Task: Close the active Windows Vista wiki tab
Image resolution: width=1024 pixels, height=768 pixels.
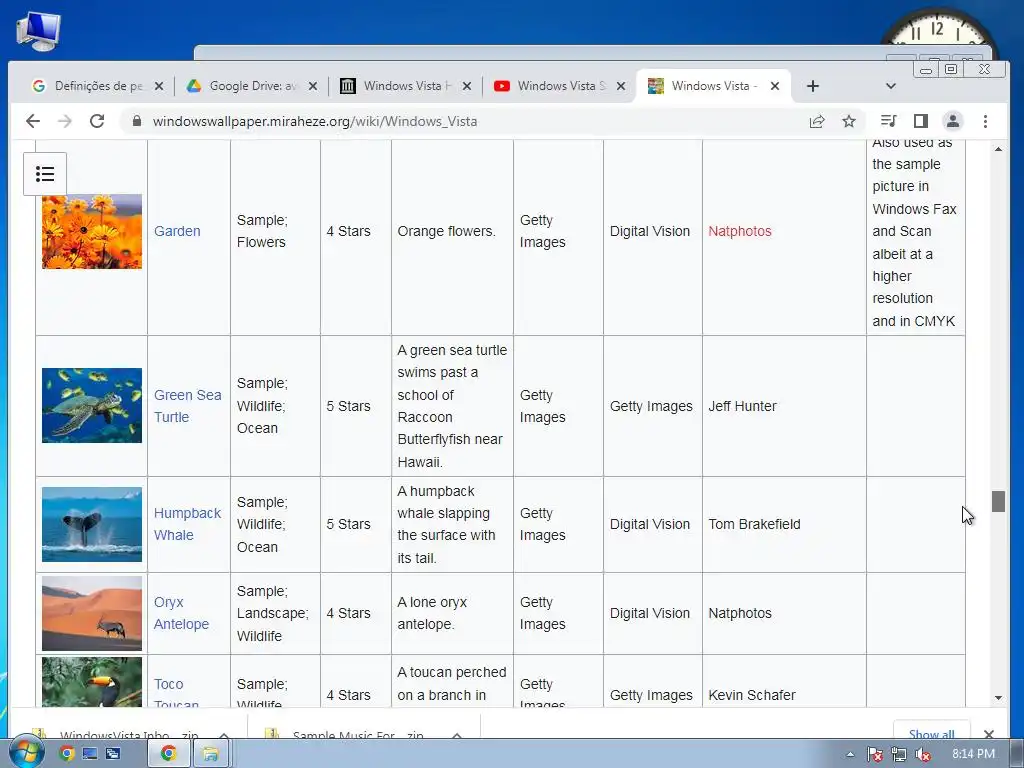Action: click(x=775, y=86)
